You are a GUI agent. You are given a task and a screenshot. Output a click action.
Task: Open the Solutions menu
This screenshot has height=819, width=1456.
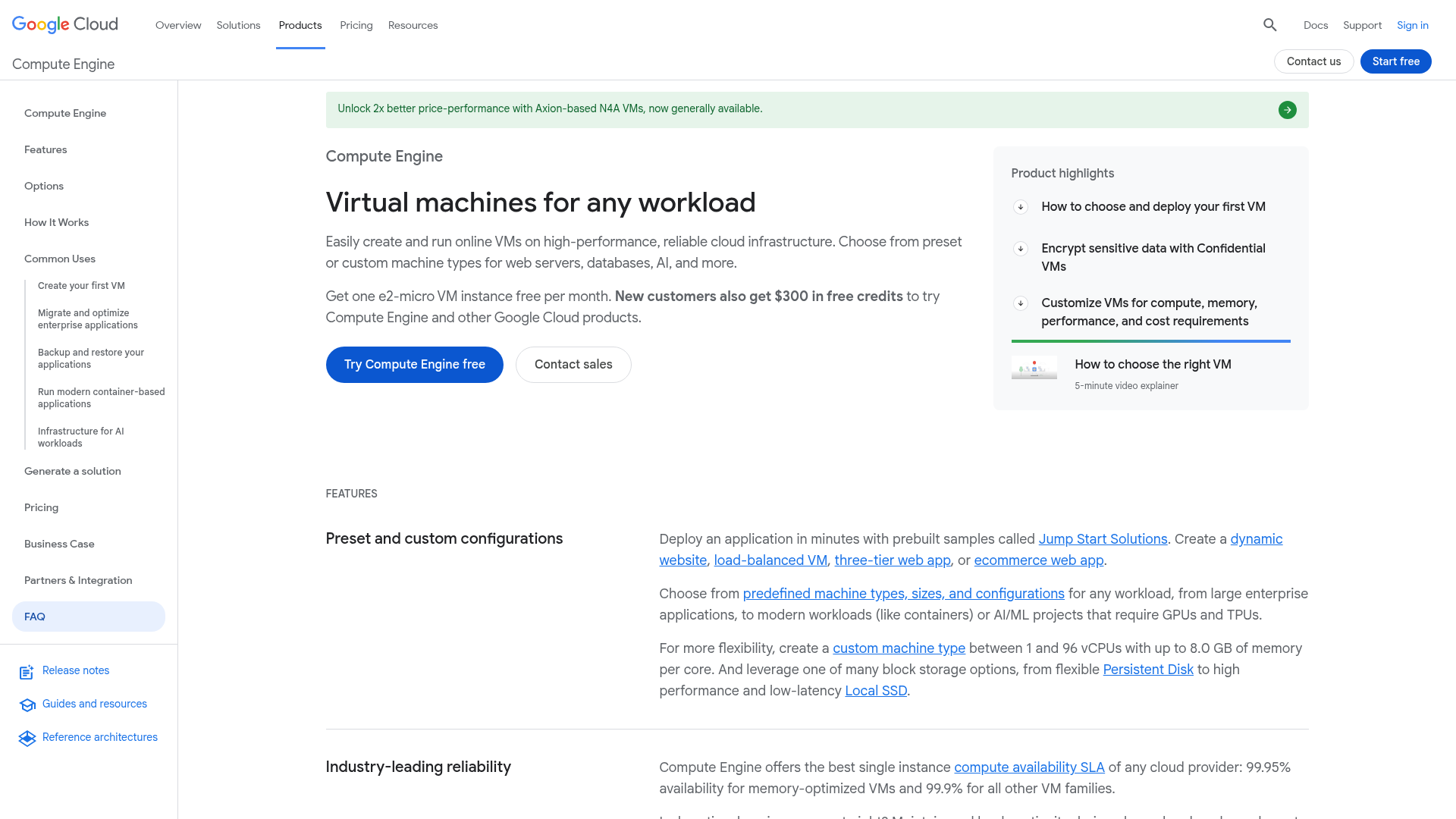(238, 25)
